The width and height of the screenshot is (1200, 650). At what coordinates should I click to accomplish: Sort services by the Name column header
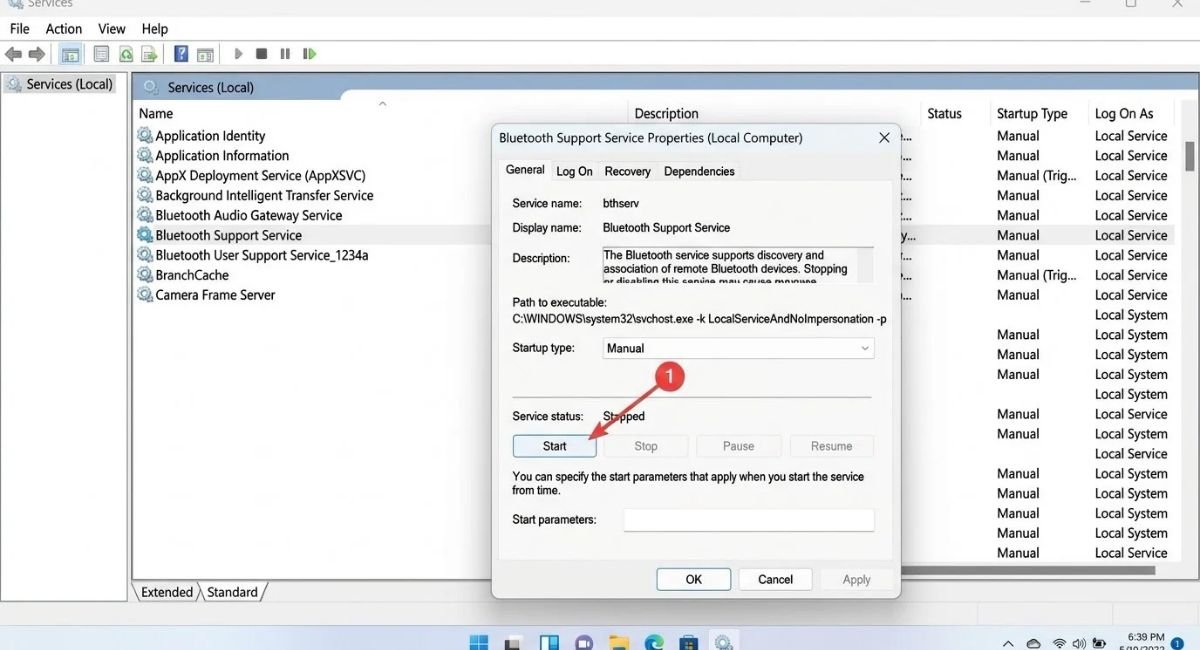click(x=156, y=113)
